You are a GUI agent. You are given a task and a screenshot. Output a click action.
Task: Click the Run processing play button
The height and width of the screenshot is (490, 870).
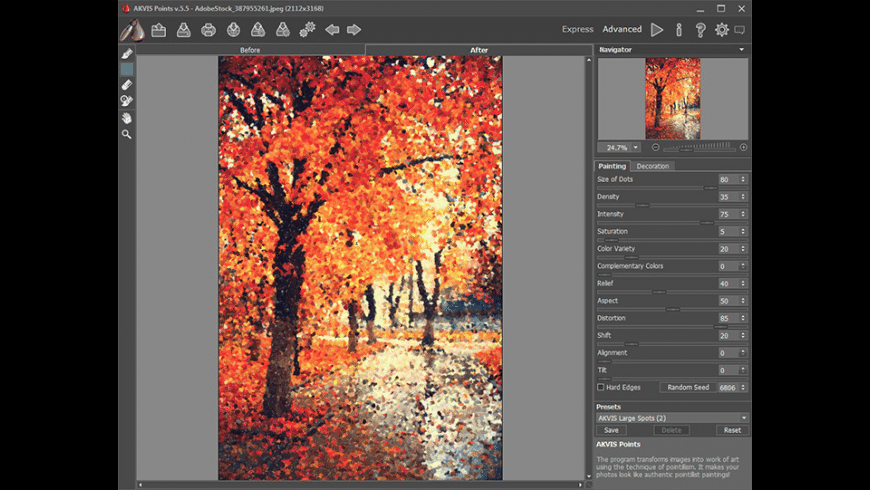pos(657,29)
